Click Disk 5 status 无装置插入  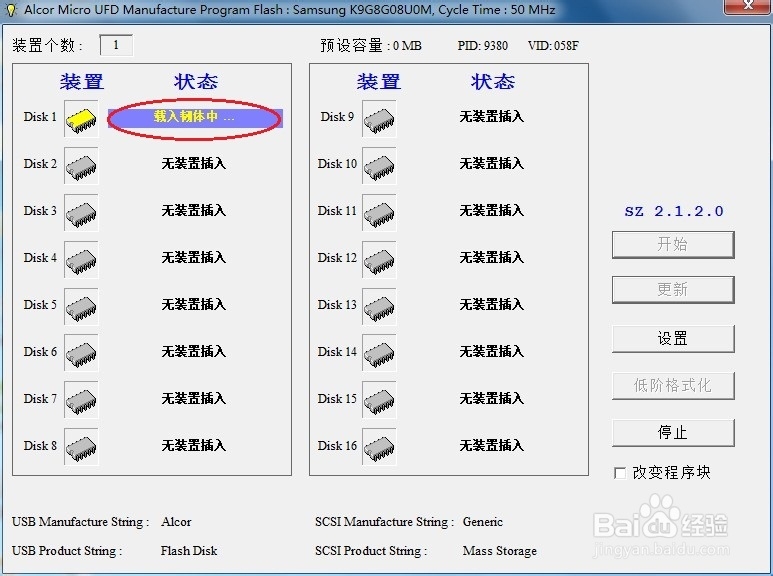point(194,304)
